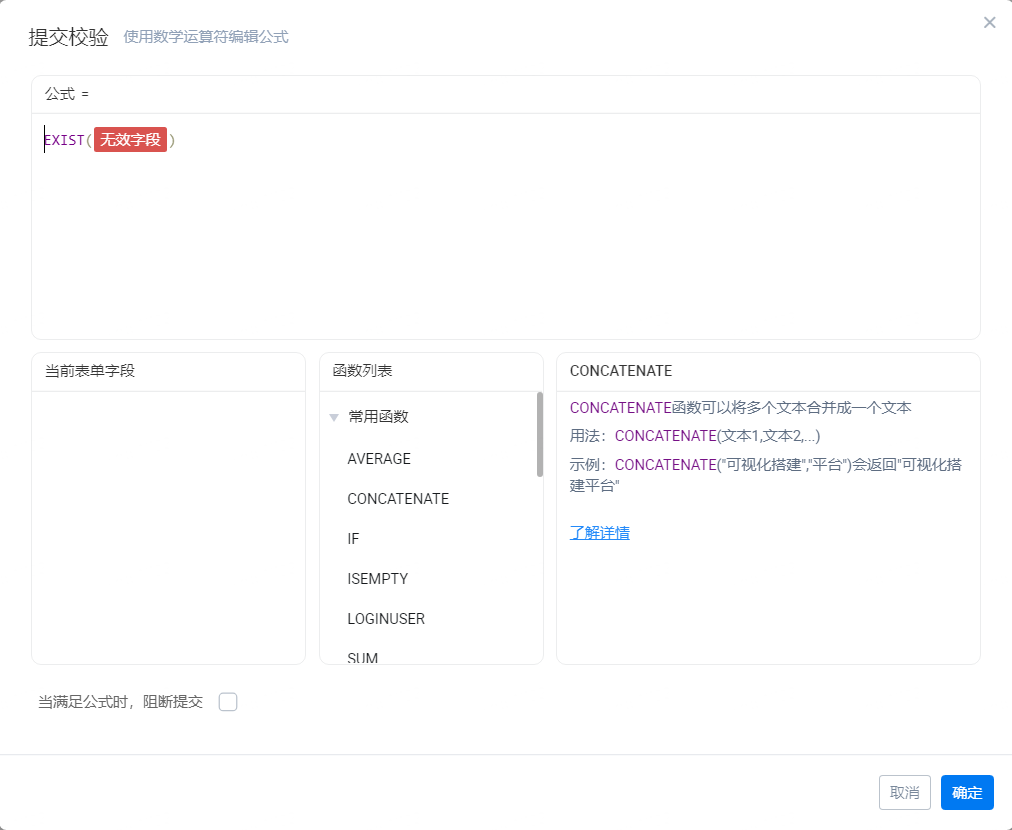Collapse the 常用函数 group arrow
The width and height of the screenshot is (1012, 830).
(x=334, y=417)
